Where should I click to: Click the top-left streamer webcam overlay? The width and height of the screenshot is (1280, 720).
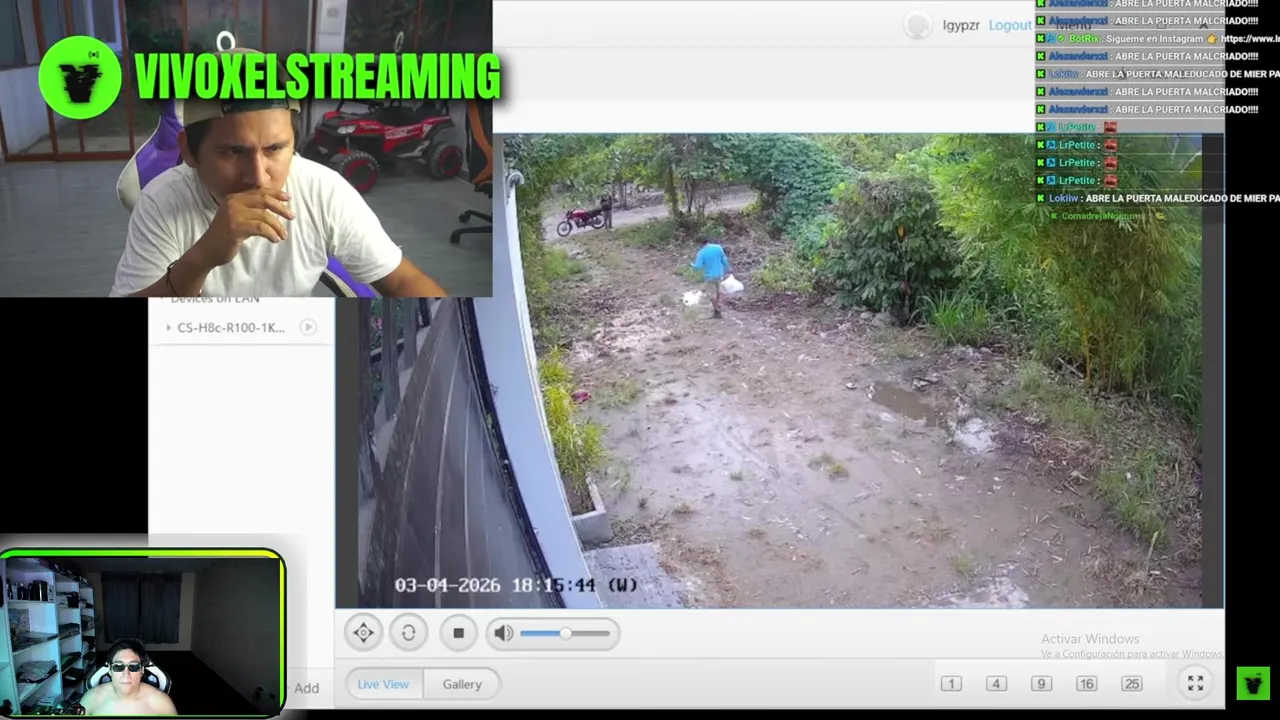click(x=246, y=149)
